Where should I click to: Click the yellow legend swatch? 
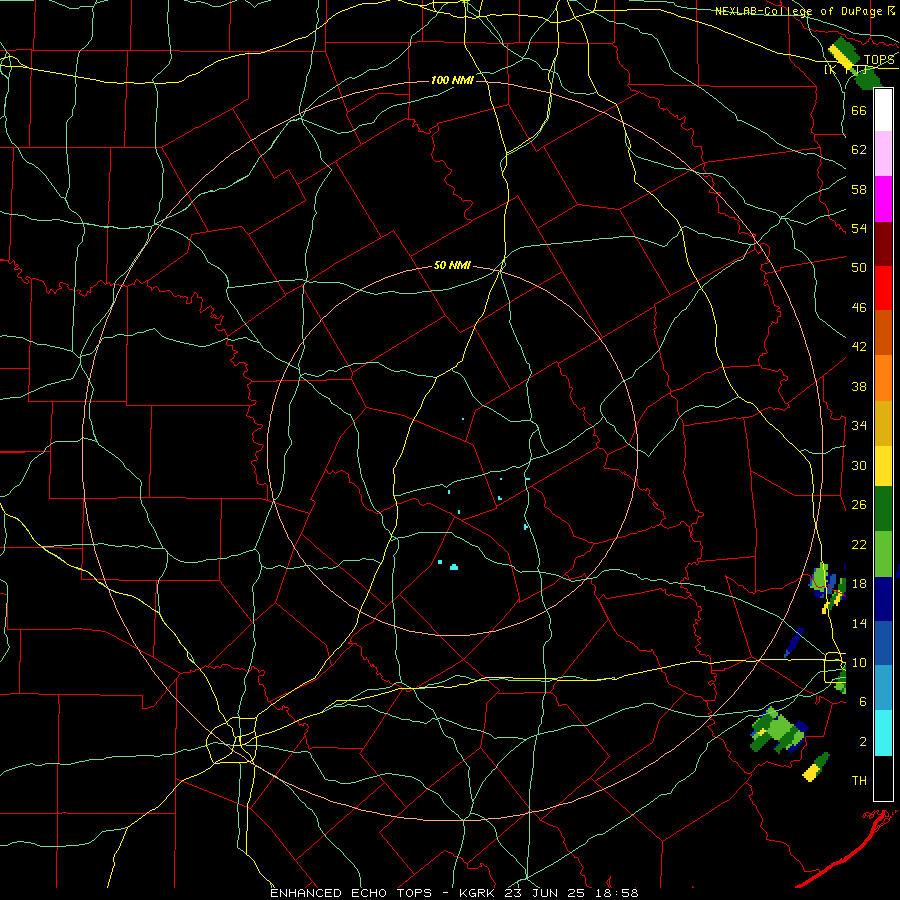click(x=883, y=466)
